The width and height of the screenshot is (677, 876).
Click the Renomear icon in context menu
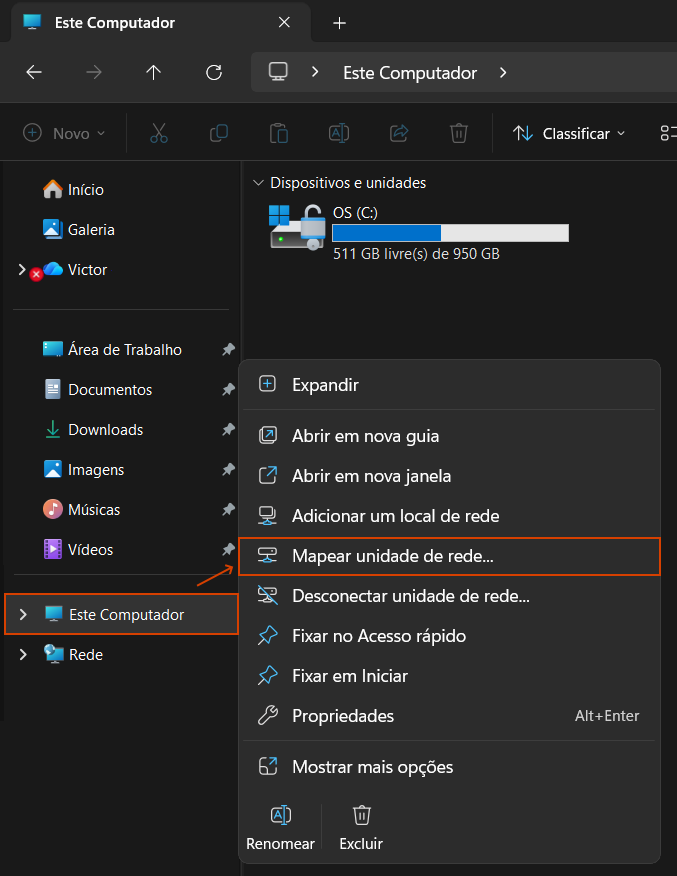point(280,815)
